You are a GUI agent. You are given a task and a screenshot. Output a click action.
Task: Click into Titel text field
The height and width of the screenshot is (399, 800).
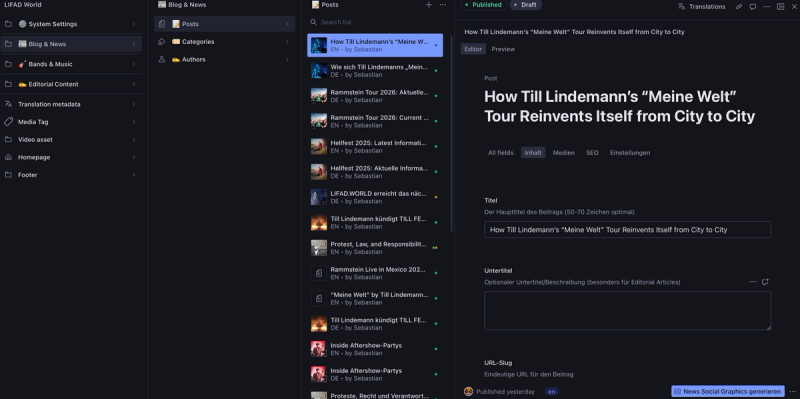click(x=627, y=230)
